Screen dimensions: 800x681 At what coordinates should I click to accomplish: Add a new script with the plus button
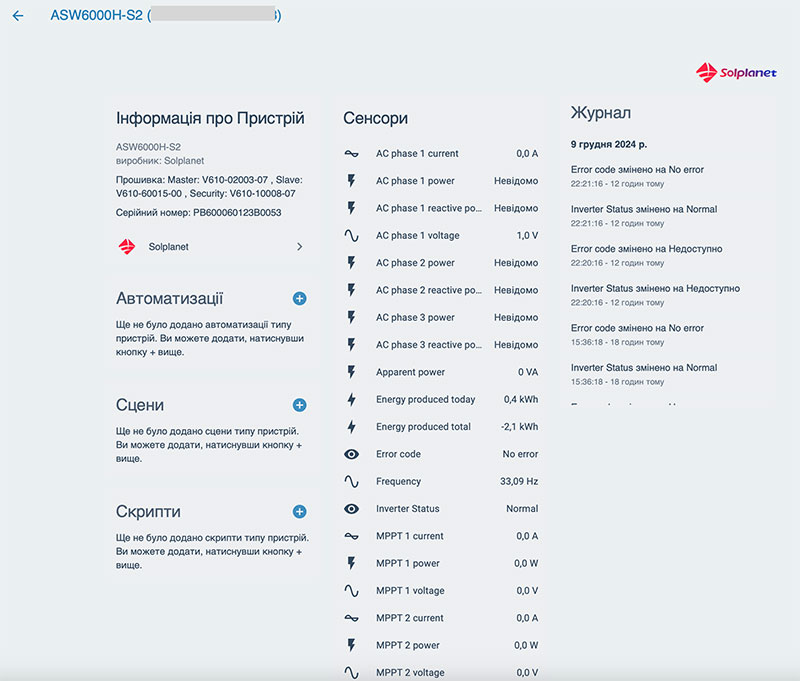click(298, 511)
